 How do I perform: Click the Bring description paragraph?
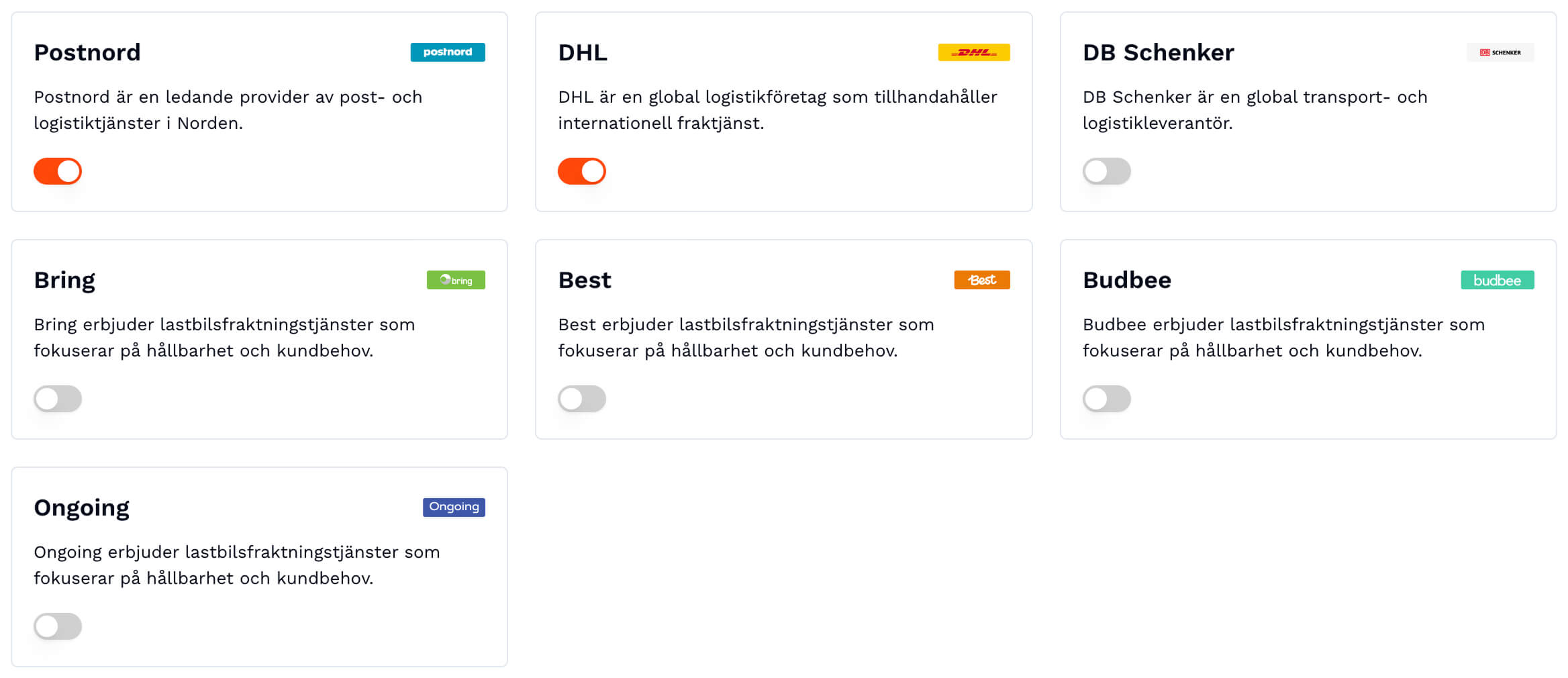pyautogui.click(x=224, y=338)
